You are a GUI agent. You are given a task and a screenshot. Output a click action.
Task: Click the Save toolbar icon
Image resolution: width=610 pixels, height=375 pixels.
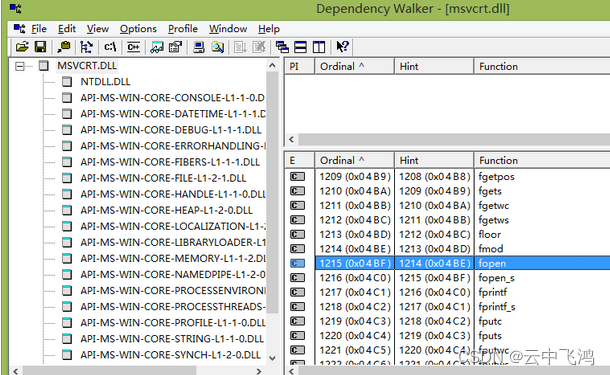click(40, 47)
